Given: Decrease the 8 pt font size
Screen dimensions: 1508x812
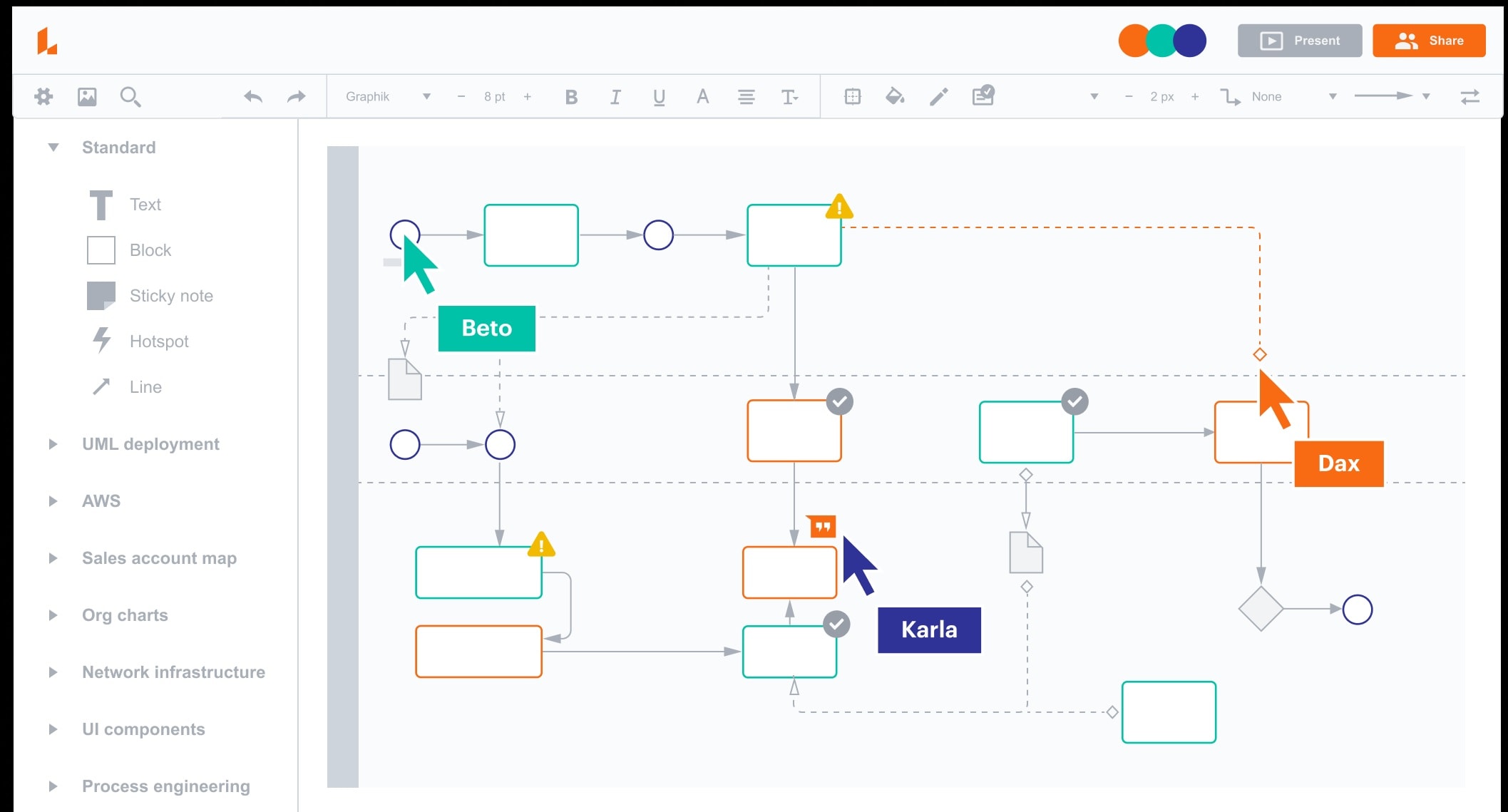Looking at the screenshot, I should [x=461, y=96].
